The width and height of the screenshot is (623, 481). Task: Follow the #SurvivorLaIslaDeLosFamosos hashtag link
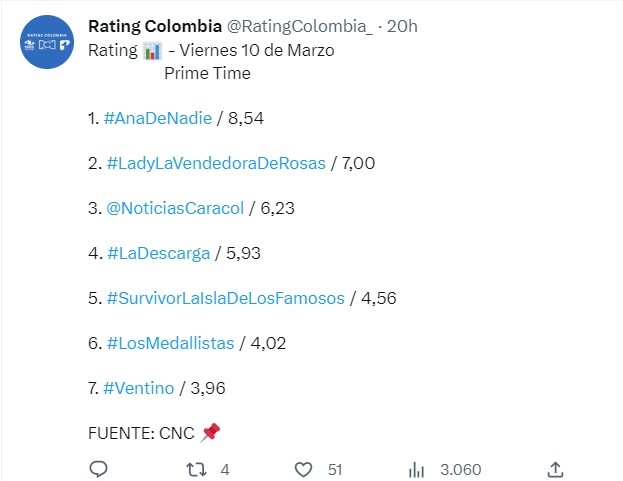pyautogui.click(x=225, y=298)
